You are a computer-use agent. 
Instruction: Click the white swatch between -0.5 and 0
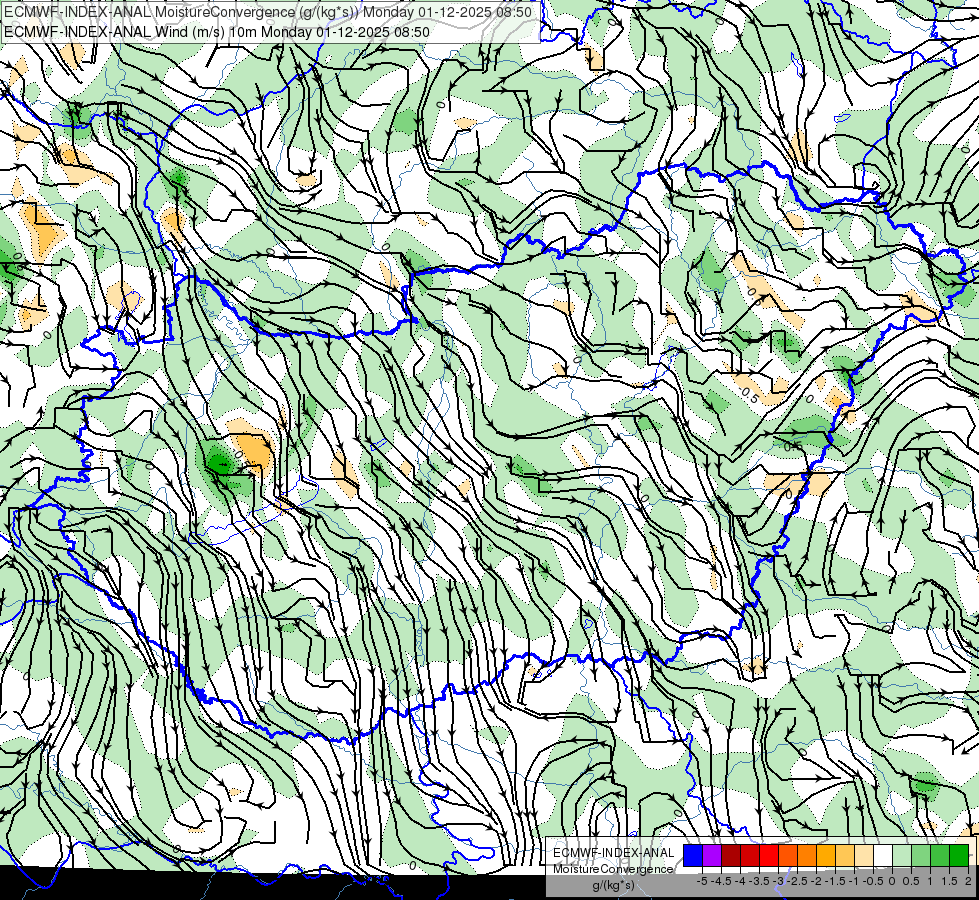[x=883, y=855]
